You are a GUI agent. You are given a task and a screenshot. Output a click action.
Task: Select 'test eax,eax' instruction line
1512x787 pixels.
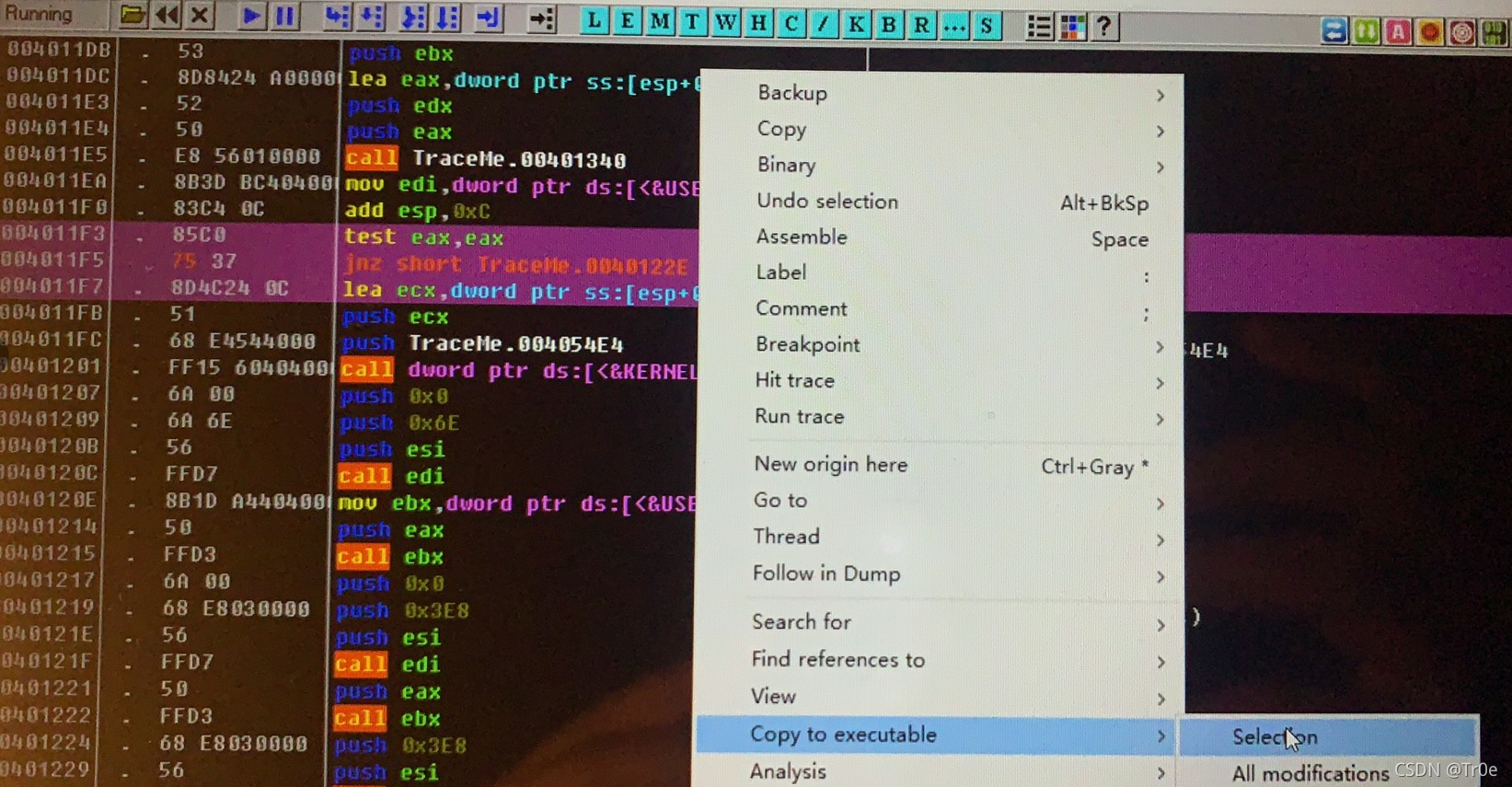pos(423,237)
